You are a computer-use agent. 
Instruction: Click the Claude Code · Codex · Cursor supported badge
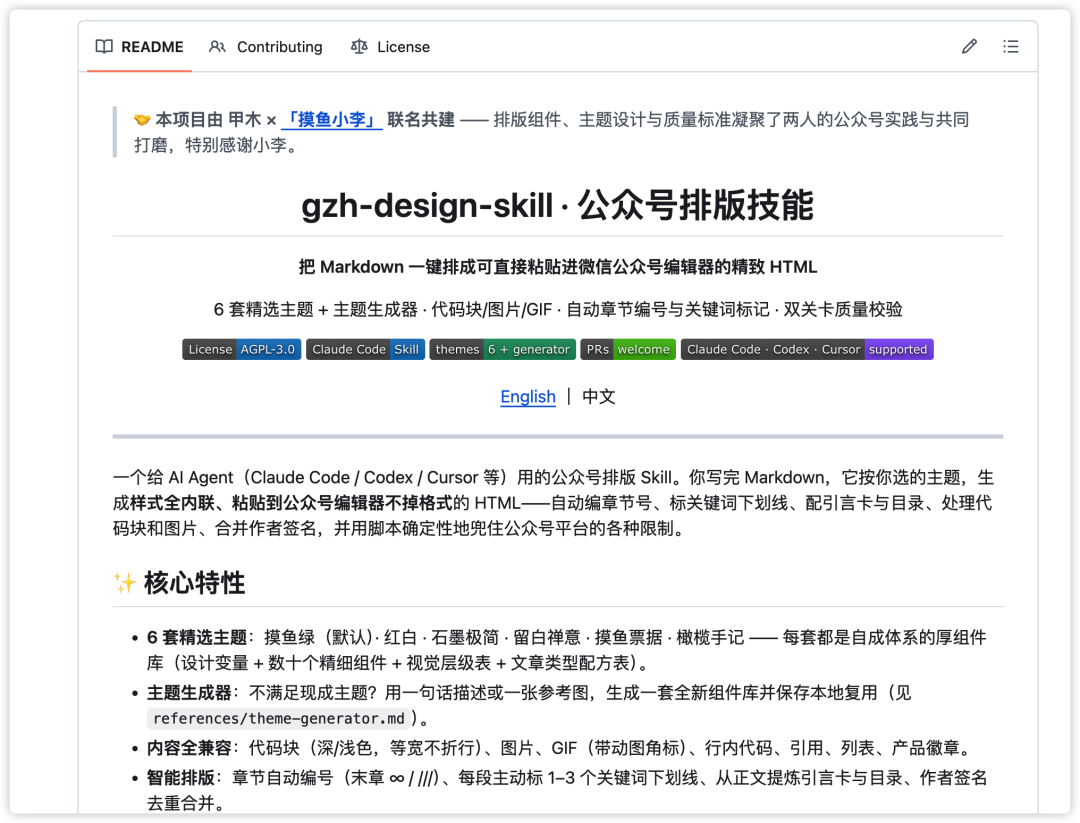click(807, 349)
